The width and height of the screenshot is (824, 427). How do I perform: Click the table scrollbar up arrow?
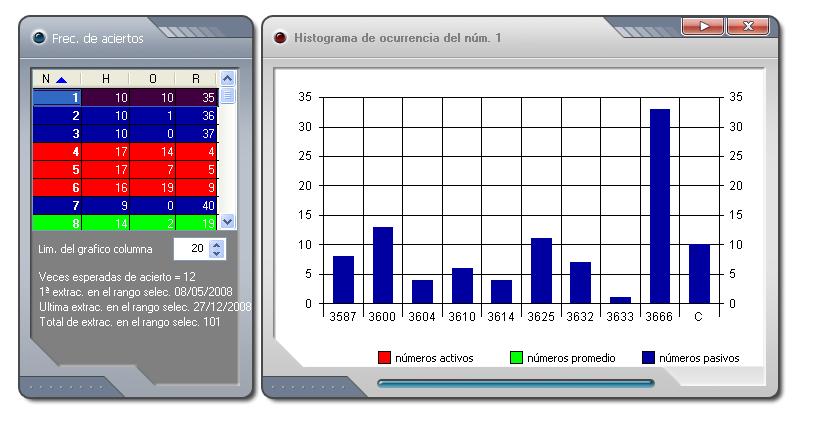[x=227, y=79]
